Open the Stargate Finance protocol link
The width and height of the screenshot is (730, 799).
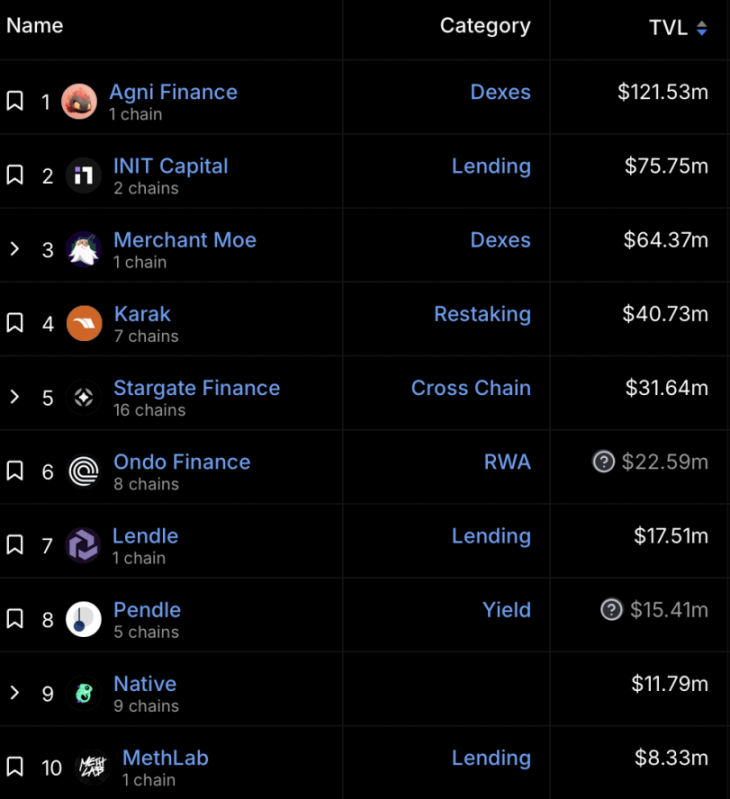coord(196,388)
